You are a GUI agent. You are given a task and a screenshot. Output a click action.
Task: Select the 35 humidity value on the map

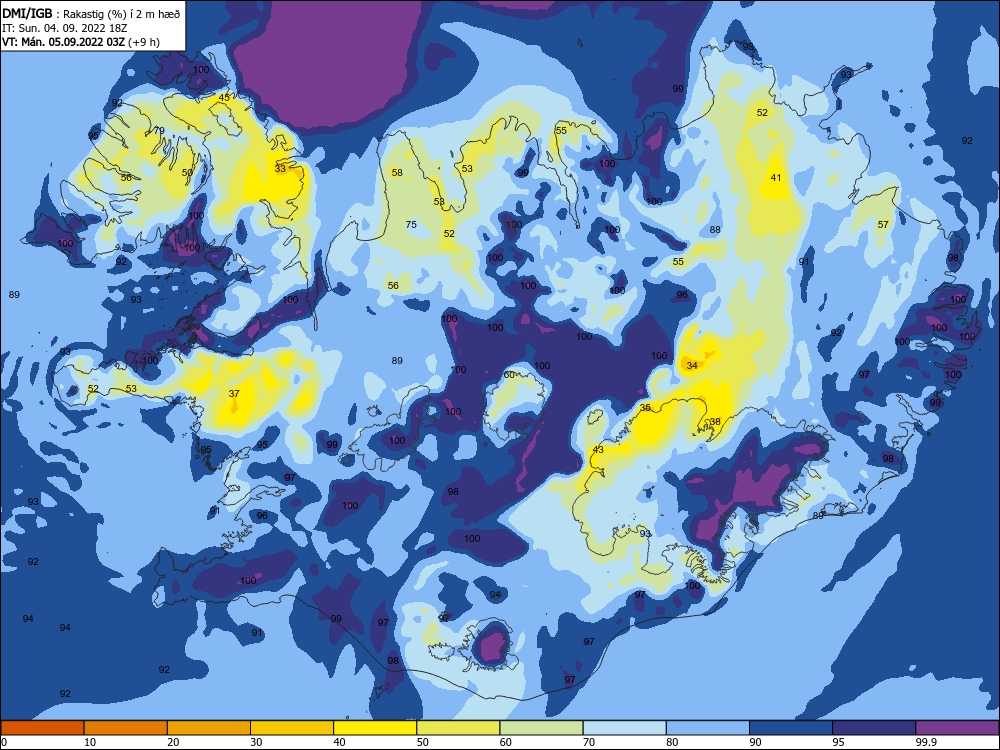645,408
